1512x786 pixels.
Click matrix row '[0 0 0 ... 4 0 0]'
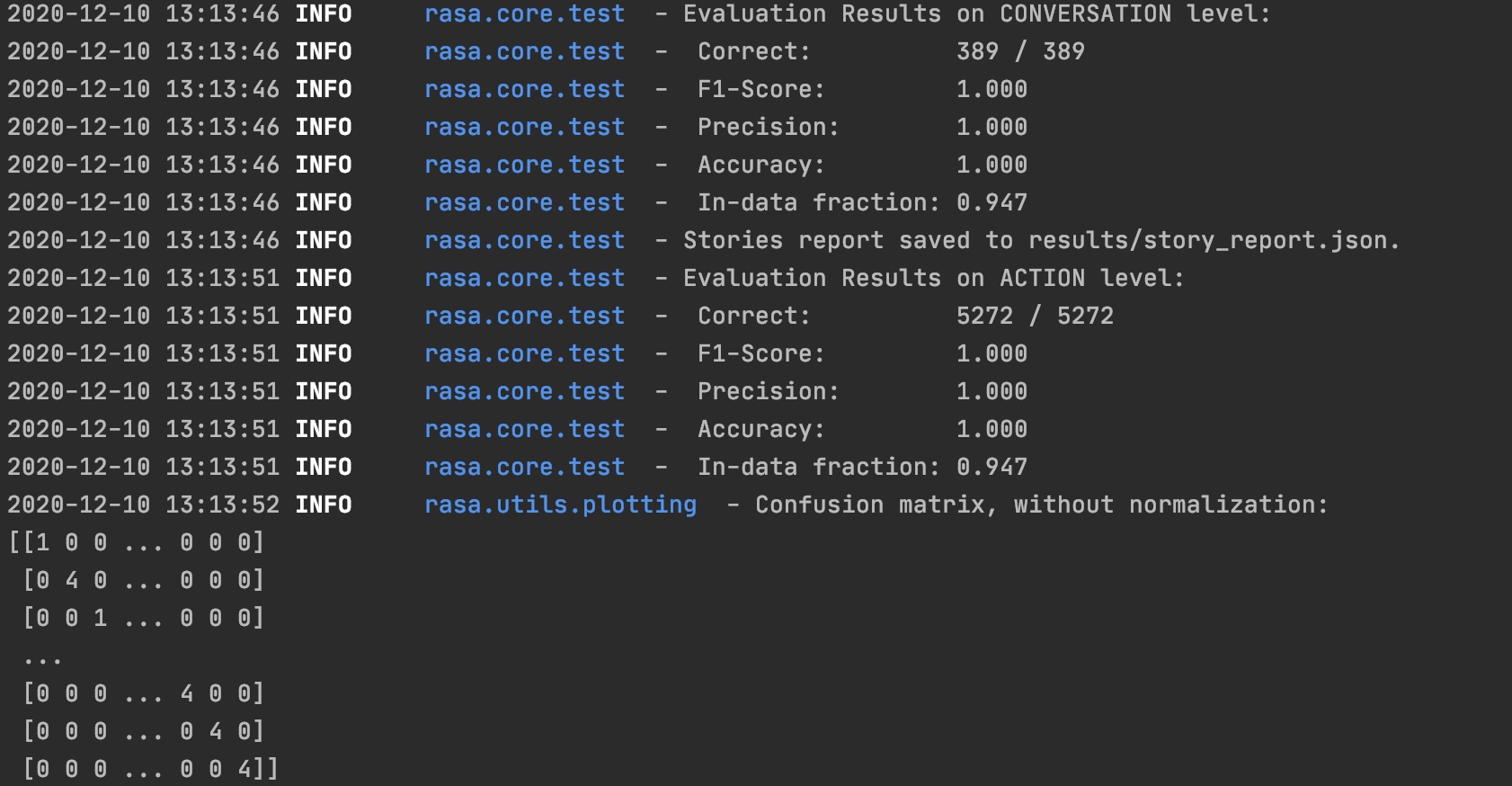pos(143,693)
